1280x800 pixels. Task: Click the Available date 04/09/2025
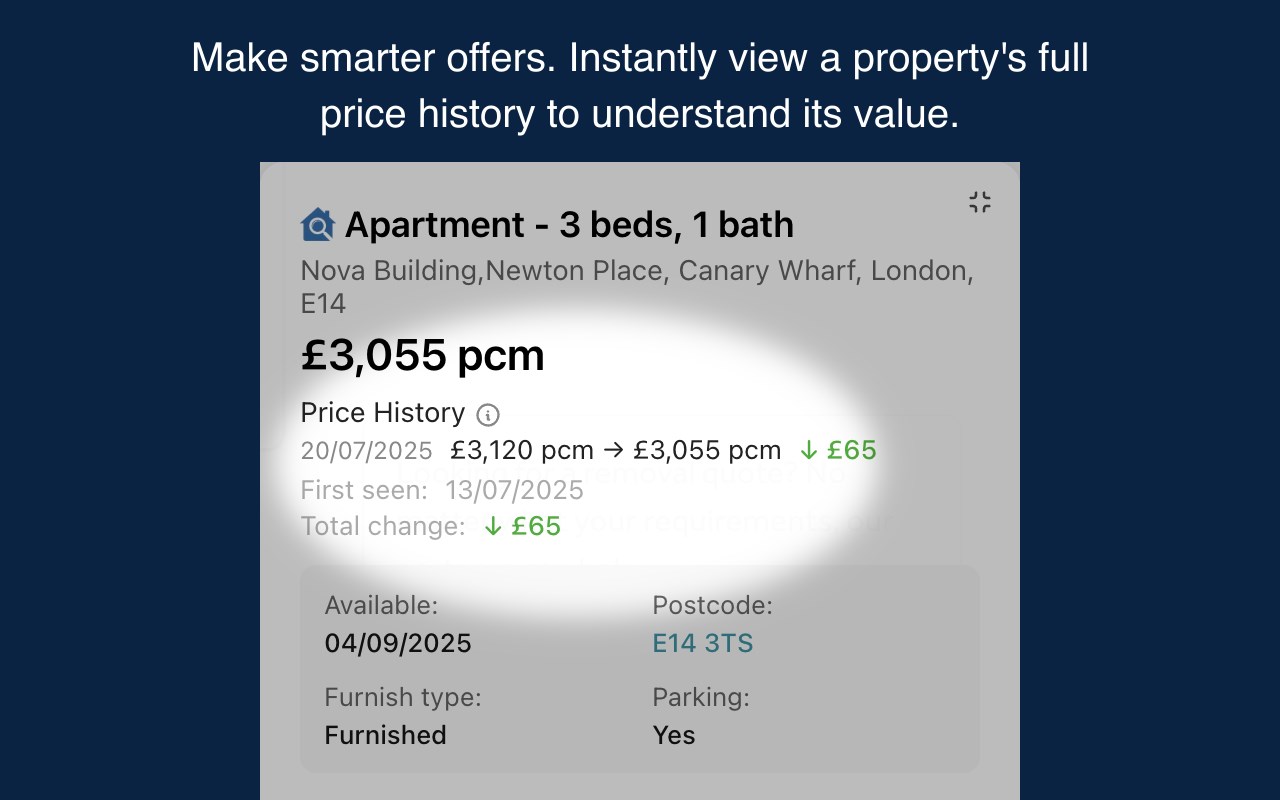[398, 643]
